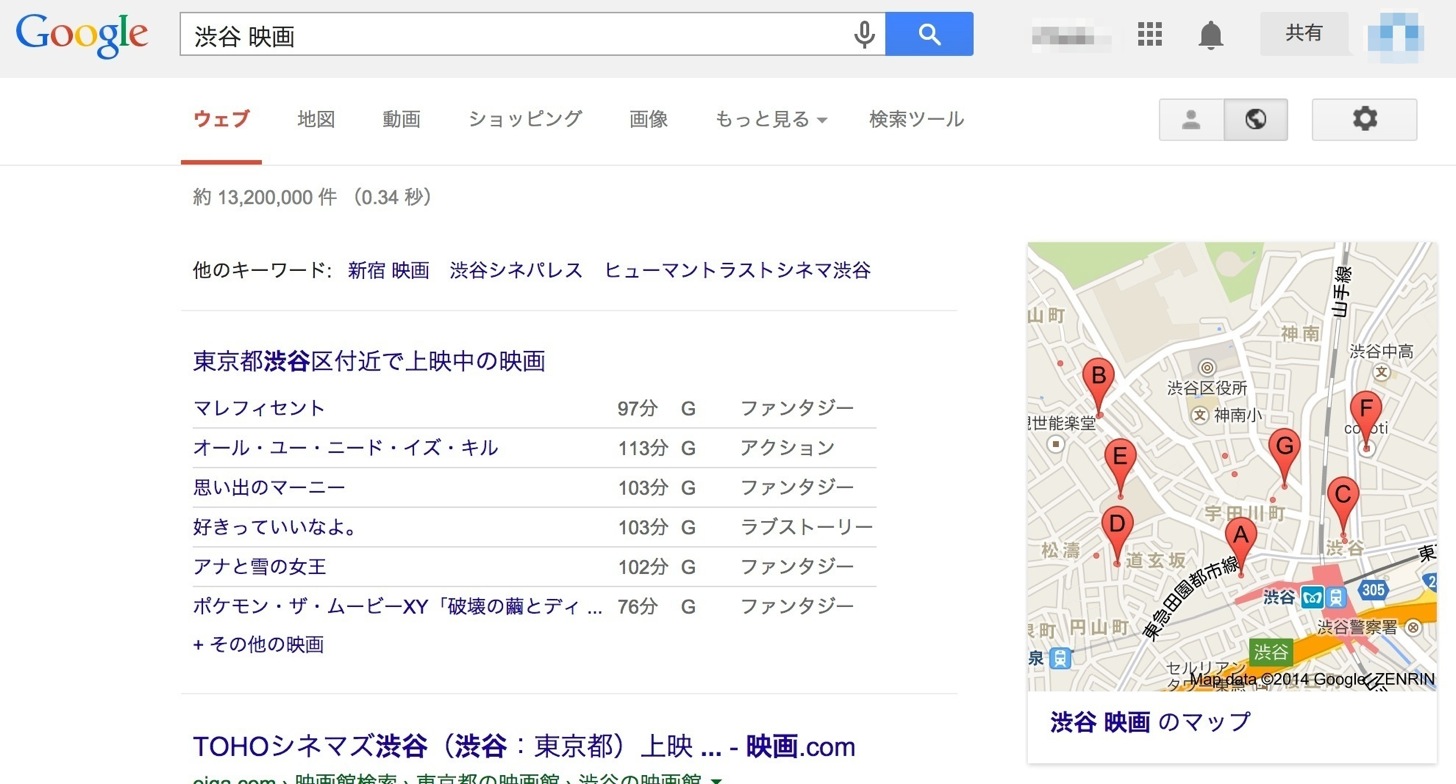Click map pin E on the map
This screenshot has height=784, width=1456.
click(x=1120, y=469)
